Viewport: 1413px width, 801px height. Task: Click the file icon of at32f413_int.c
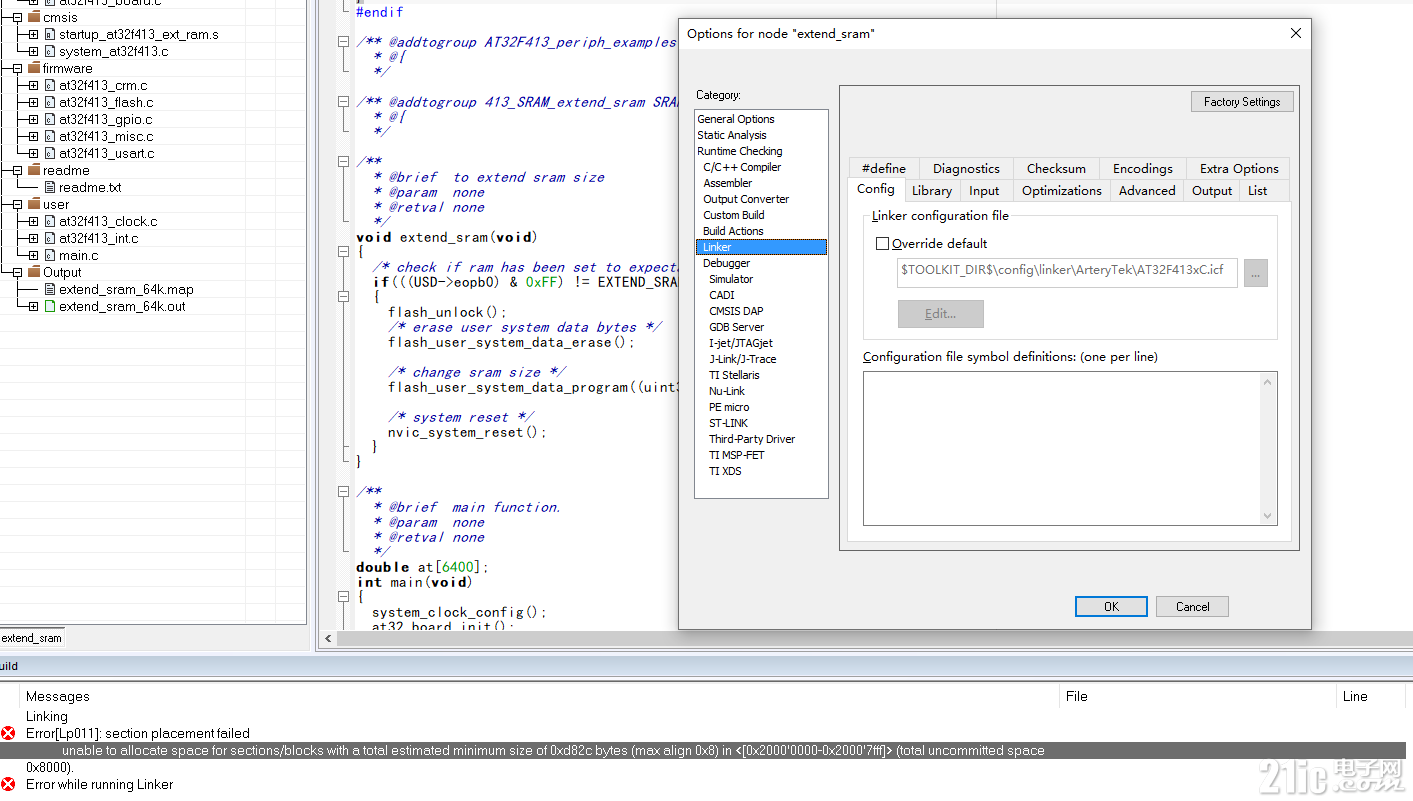coord(49,238)
